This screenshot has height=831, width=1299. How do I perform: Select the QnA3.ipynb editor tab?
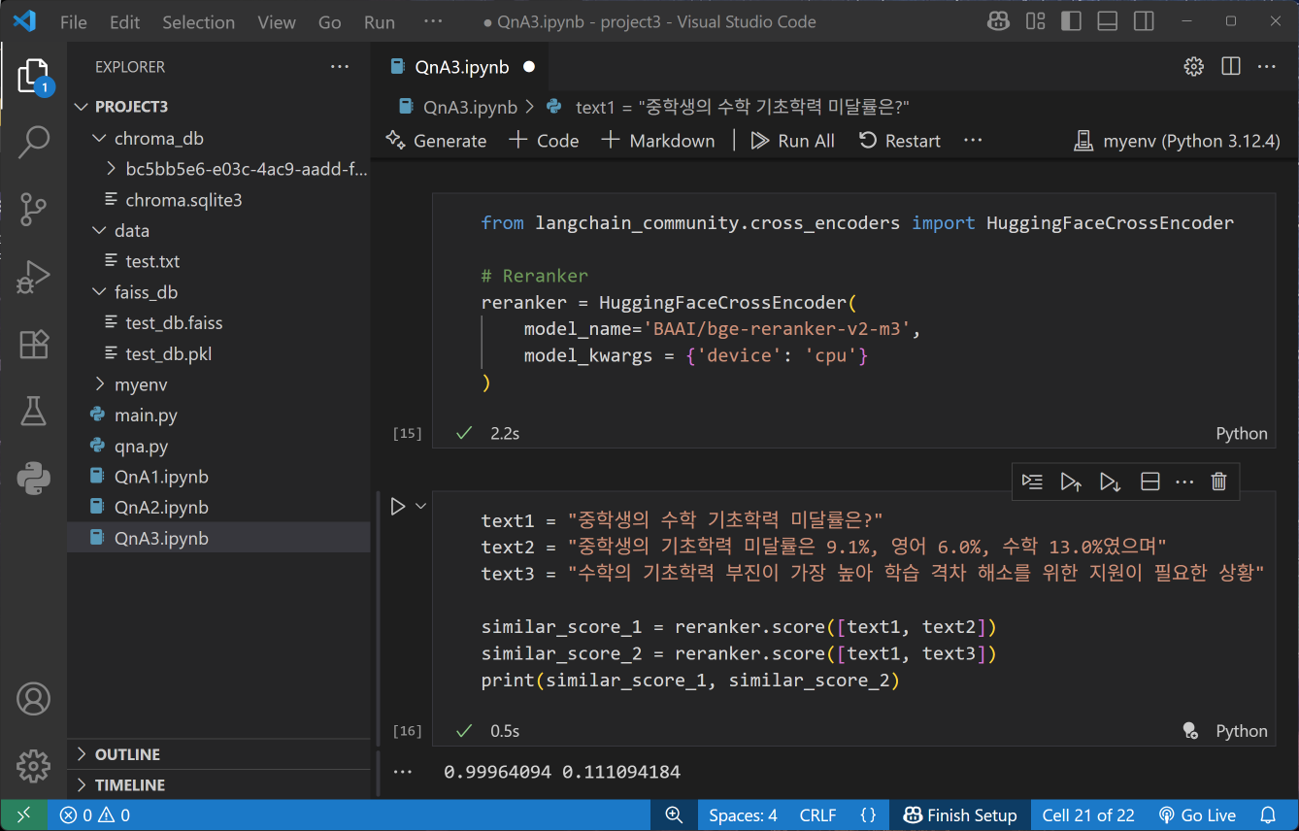pyautogui.click(x=461, y=67)
